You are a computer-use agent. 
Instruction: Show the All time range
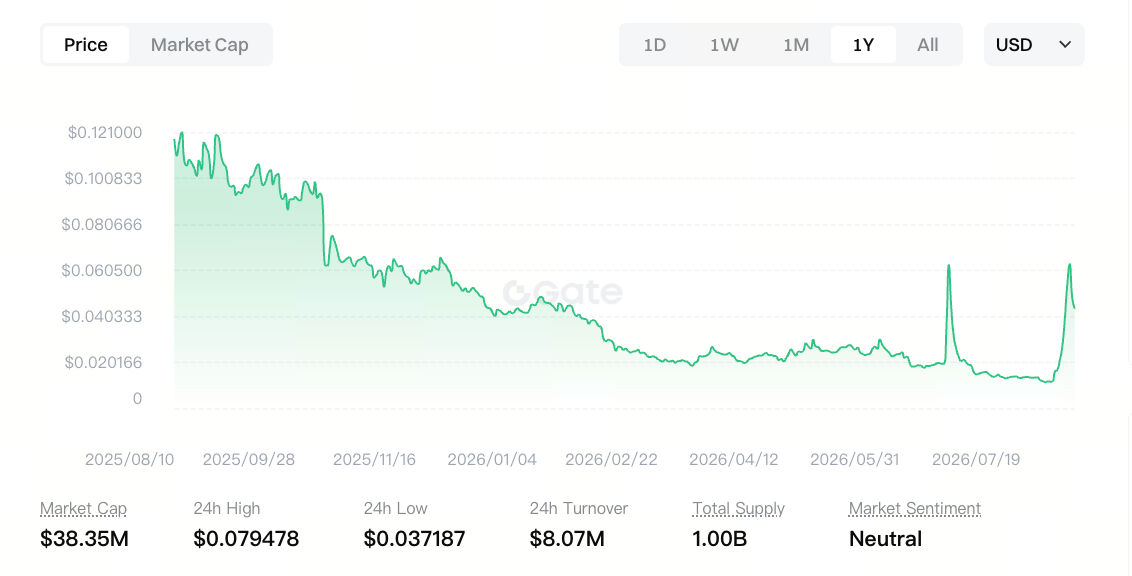pyautogui.click(x=928, y=45)
